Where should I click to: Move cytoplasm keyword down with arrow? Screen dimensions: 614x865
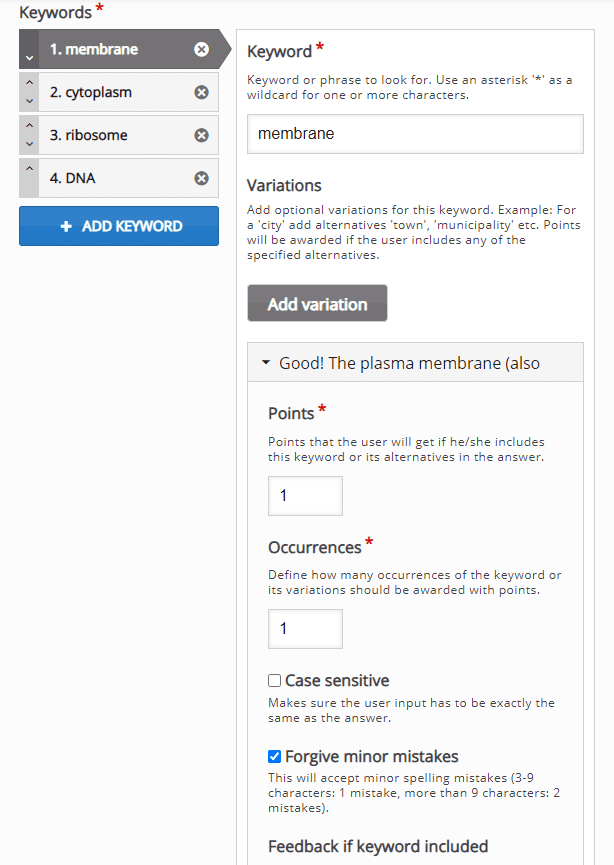[29, 102]
